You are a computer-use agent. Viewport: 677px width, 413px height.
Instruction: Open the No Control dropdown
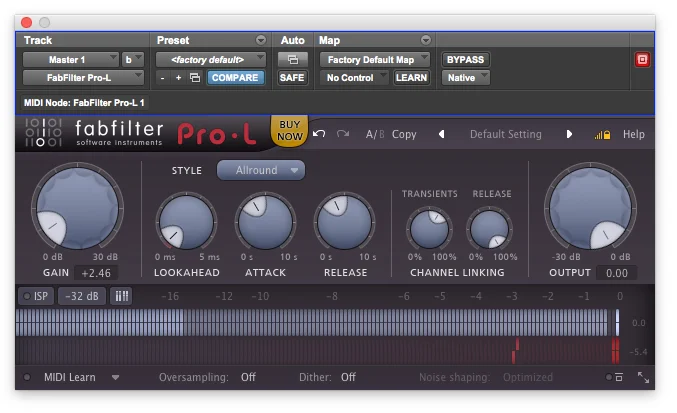[x=354, y=78]
